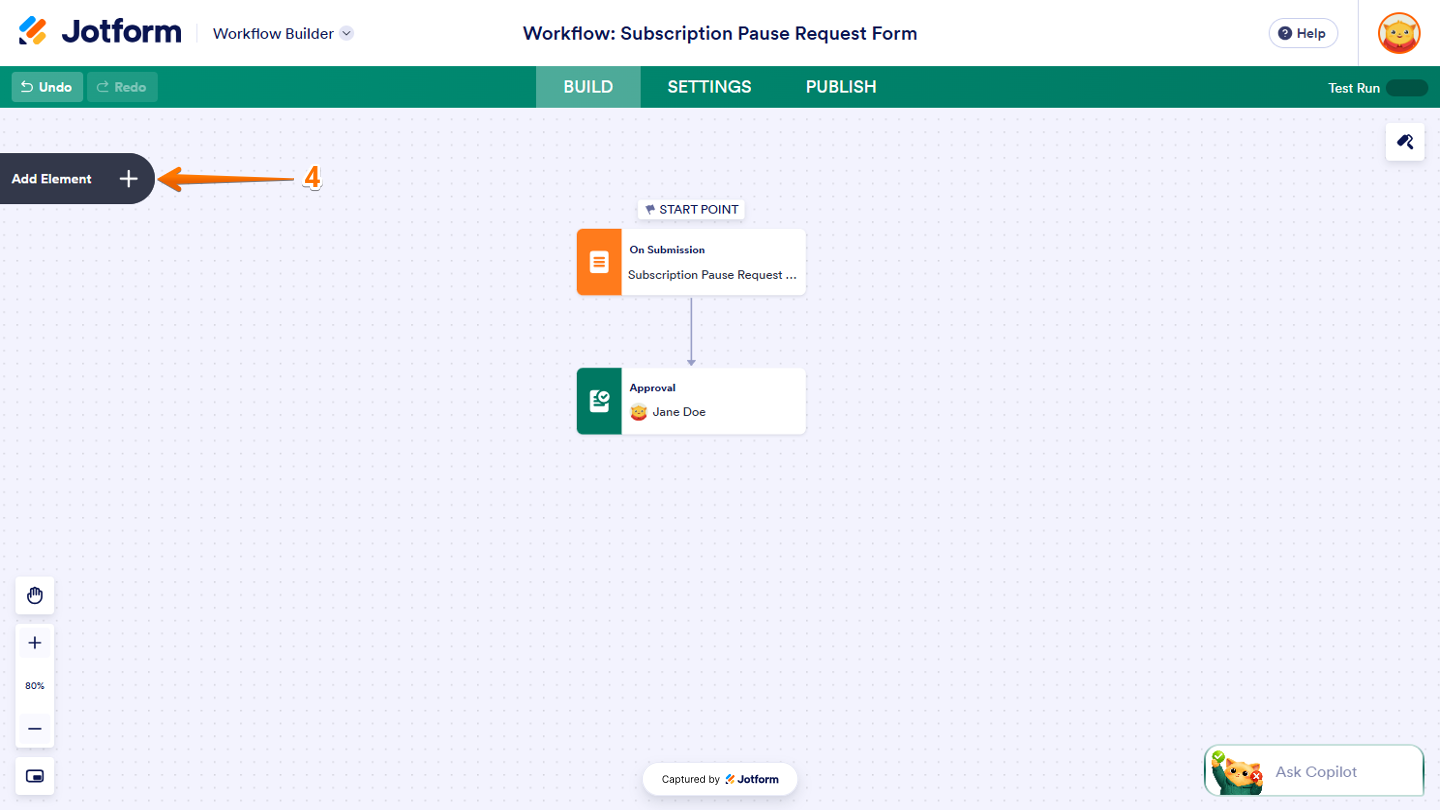
Task: Switch to the SETTINGS tab
Action: [709, 87]
